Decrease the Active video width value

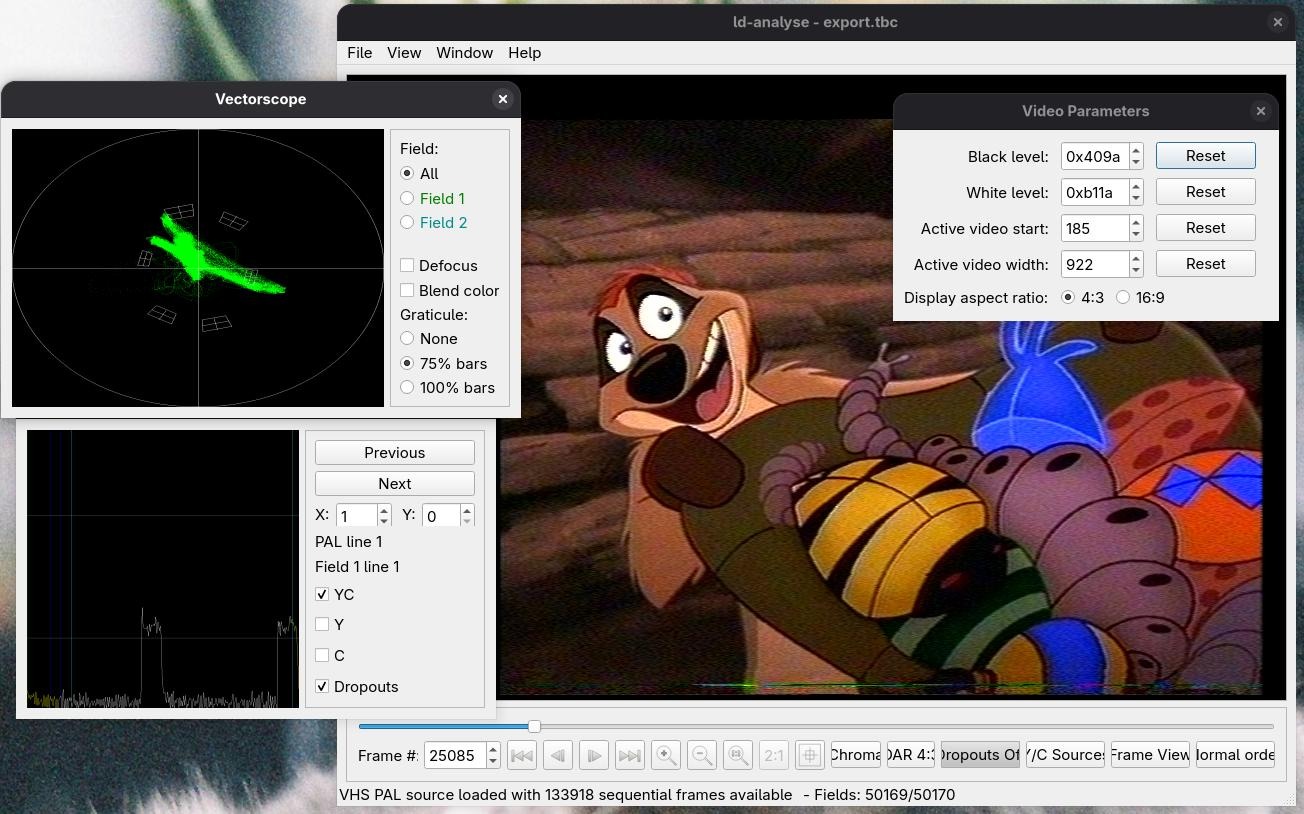click(x=1136, y=270)
